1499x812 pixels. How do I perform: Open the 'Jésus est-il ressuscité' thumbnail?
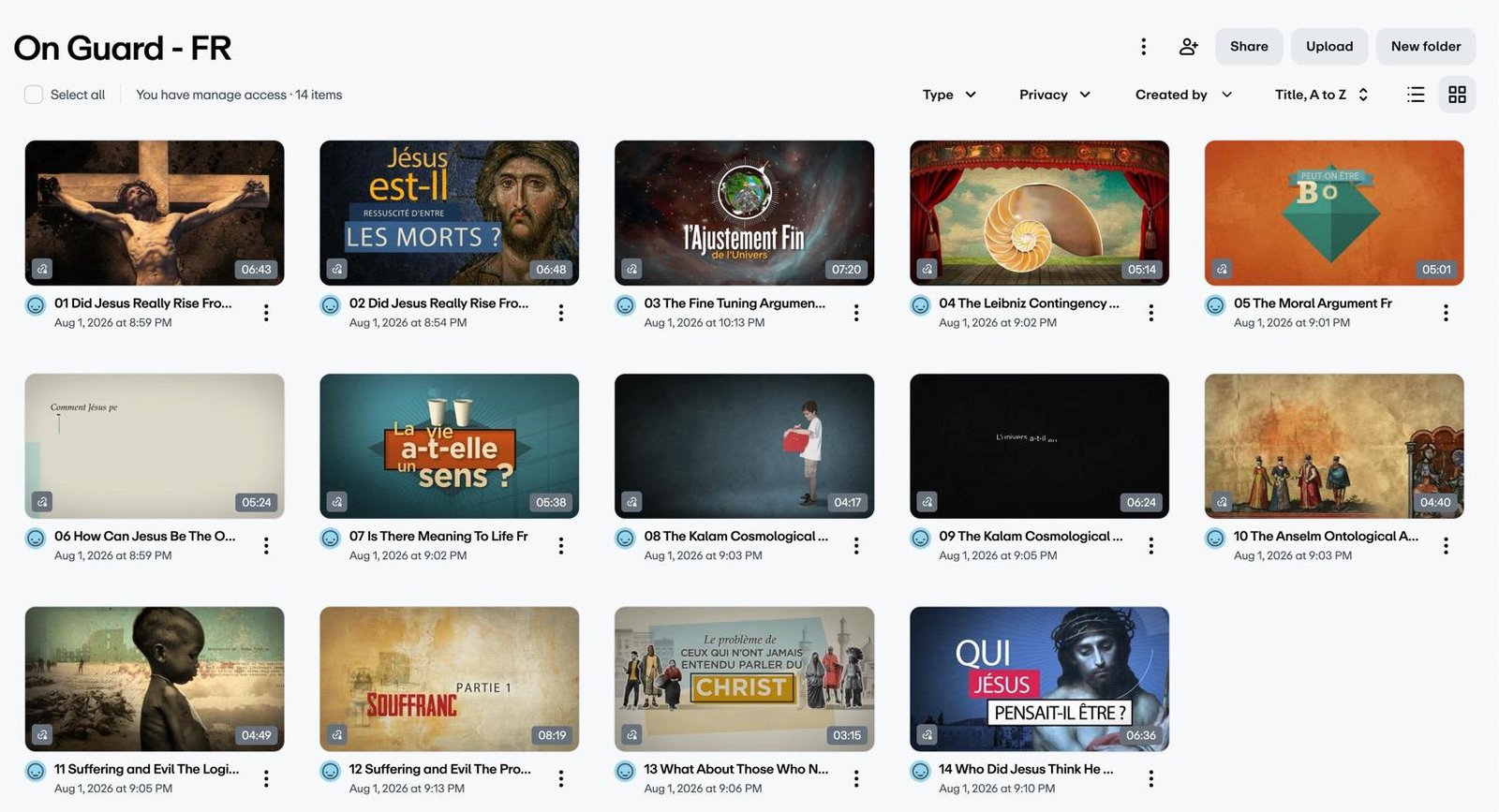(x=449, y=213)
